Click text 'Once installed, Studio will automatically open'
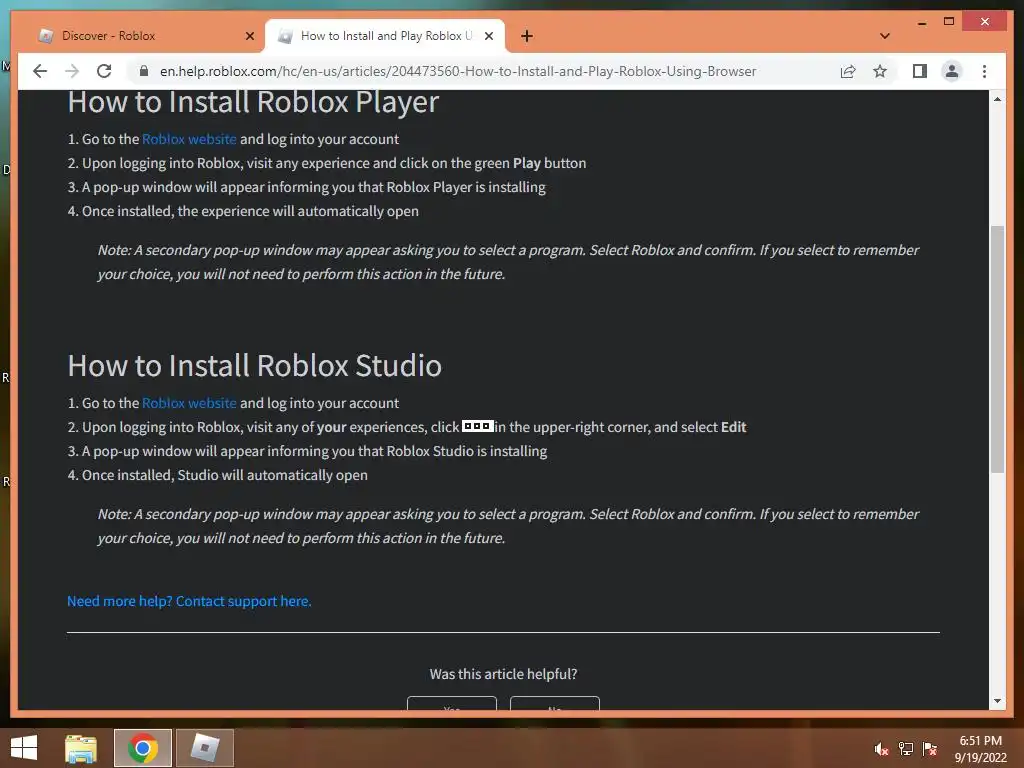Viewport: 1024px width, 768px height. point(225,475)
